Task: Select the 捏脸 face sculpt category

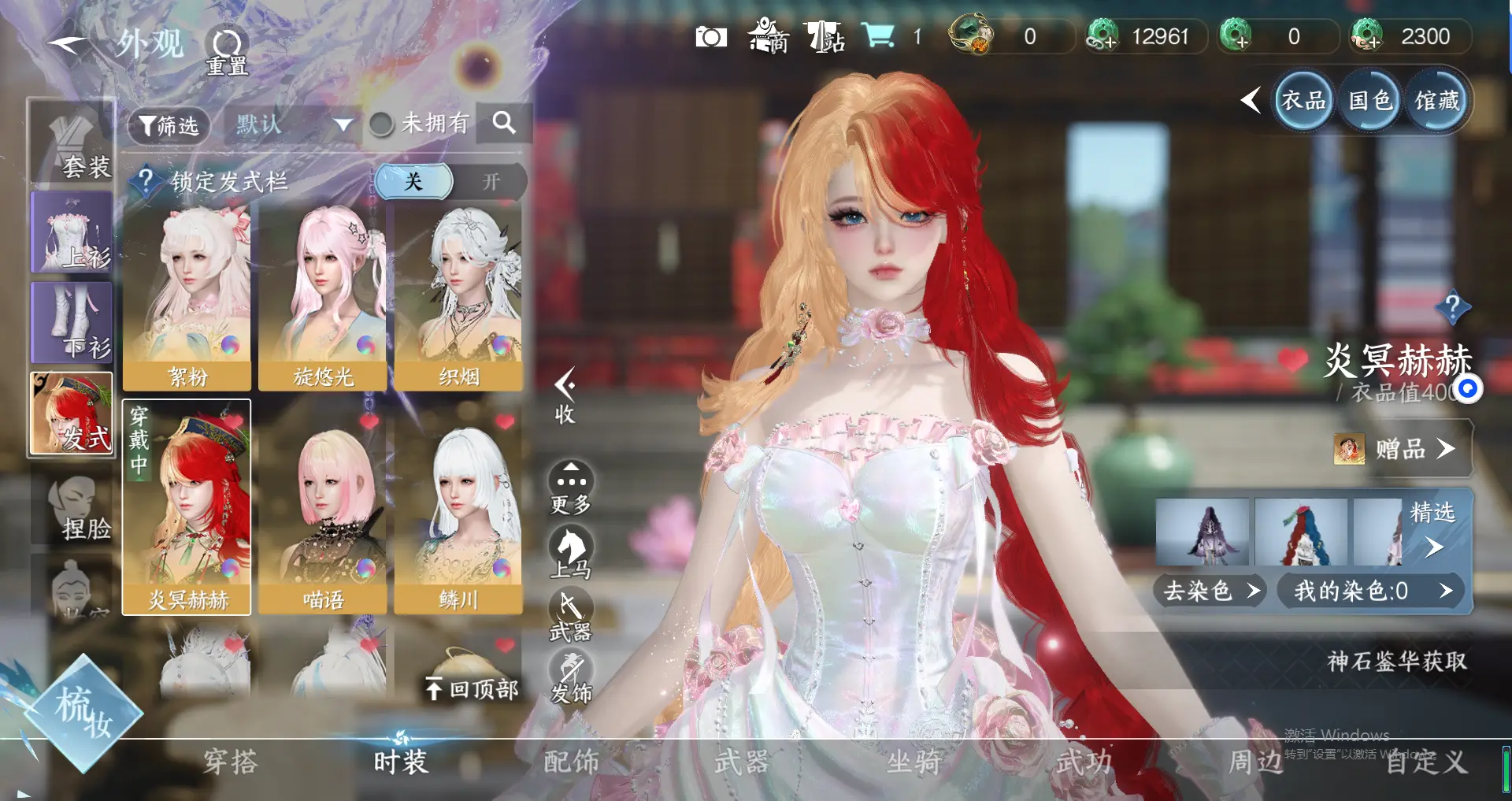Action: pos(72,508)
